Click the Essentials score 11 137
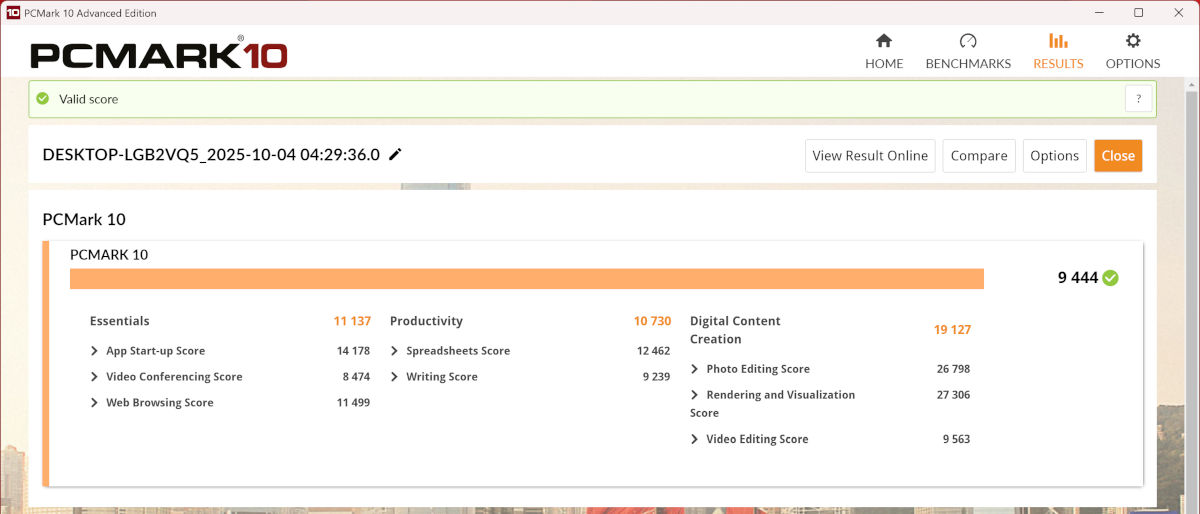Viewport: 1200px width, 514px height. [352, 321]
